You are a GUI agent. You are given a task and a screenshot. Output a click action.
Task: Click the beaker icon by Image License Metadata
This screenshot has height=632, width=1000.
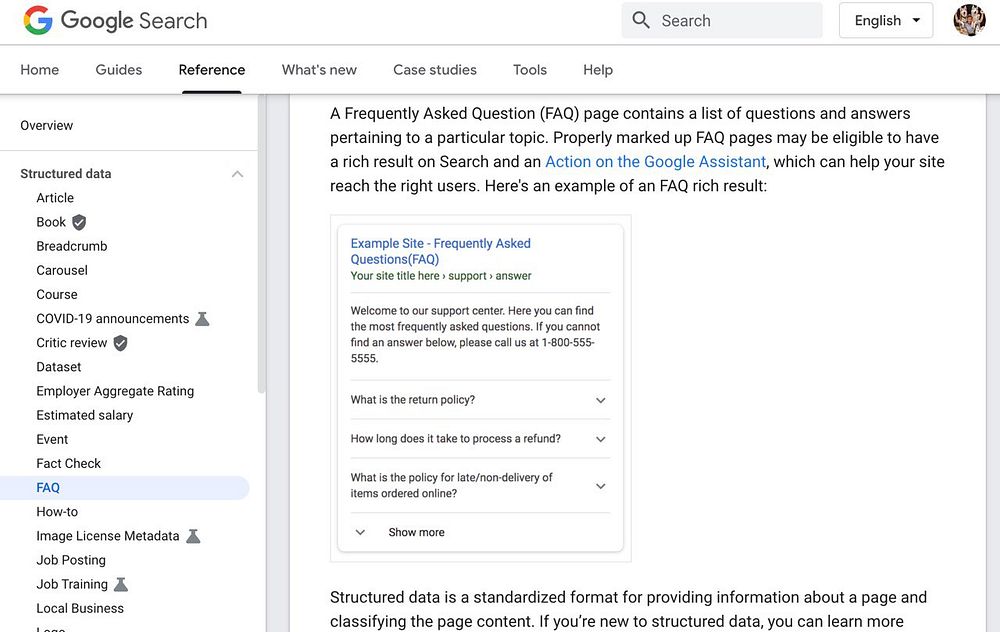193,536
